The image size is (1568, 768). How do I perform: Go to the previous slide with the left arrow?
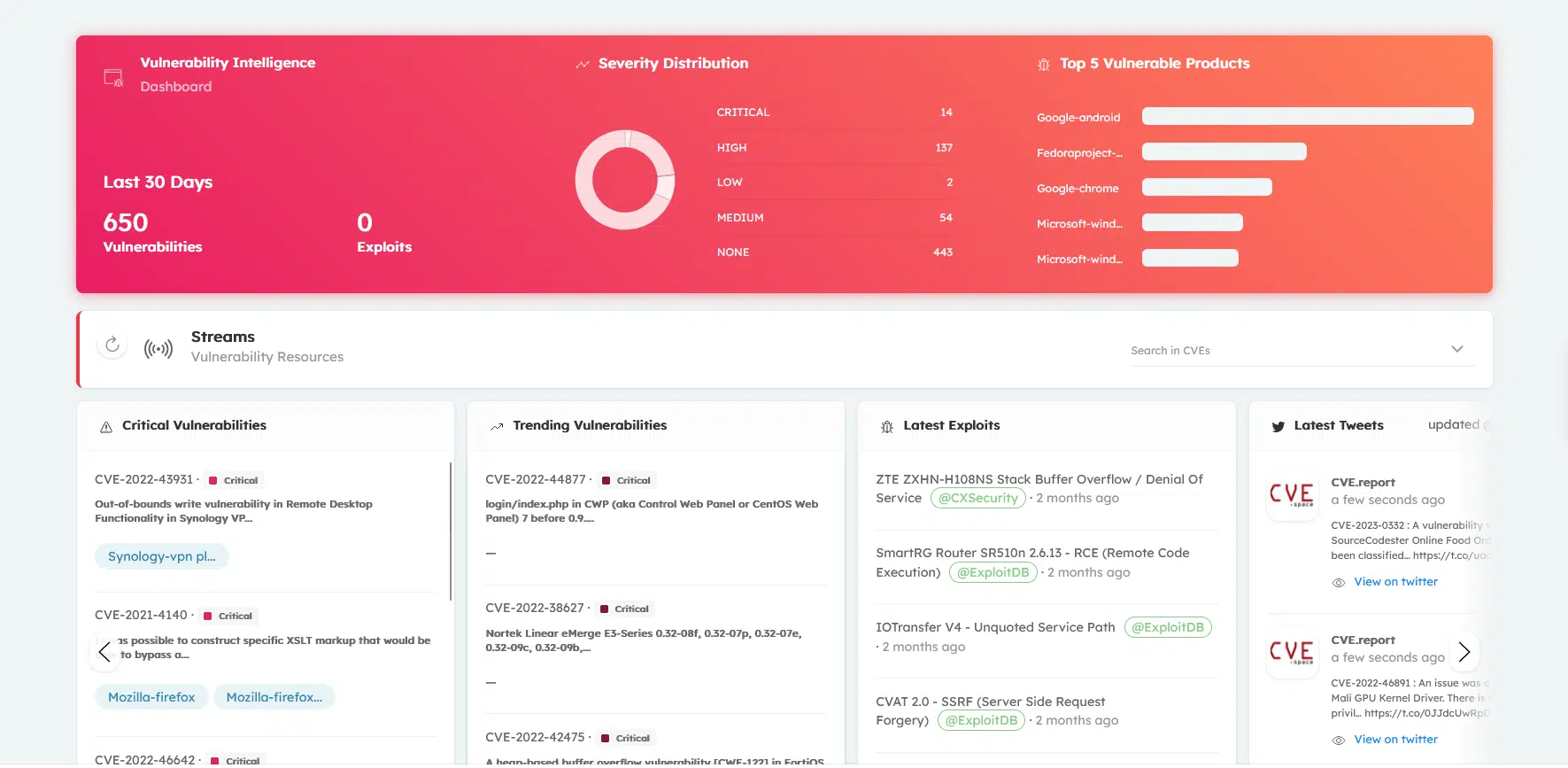click(104, 652)
